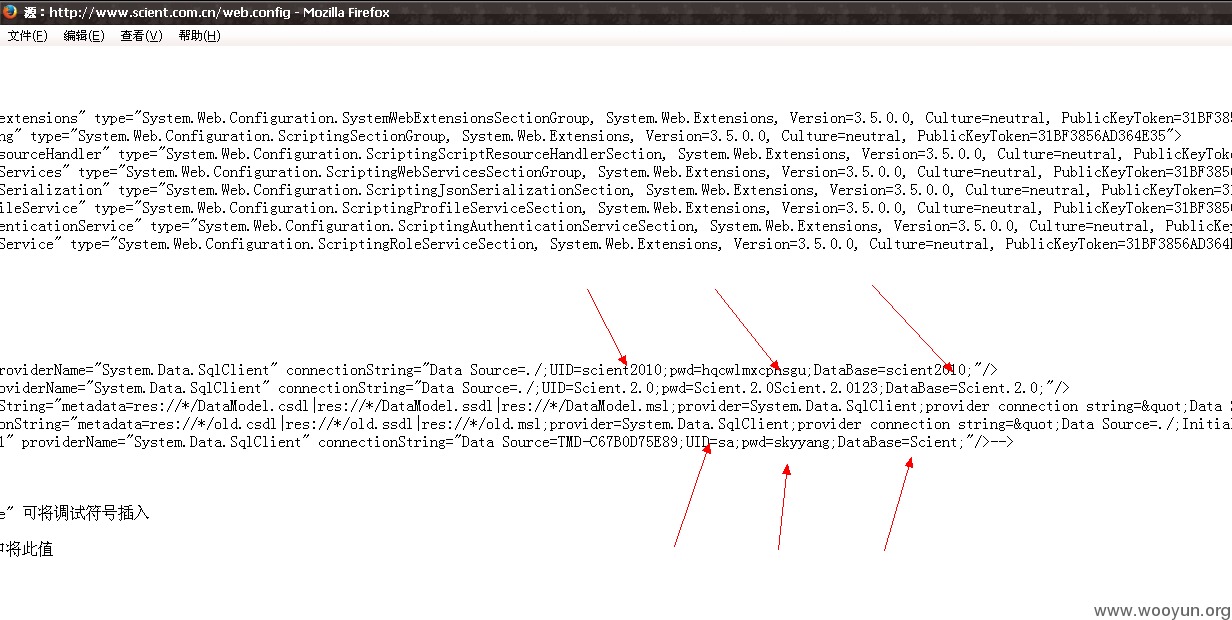The width and height of the screenshot is (1232, 620).
Task: Open the 帮助(H) menu
Action: point(199,36)
